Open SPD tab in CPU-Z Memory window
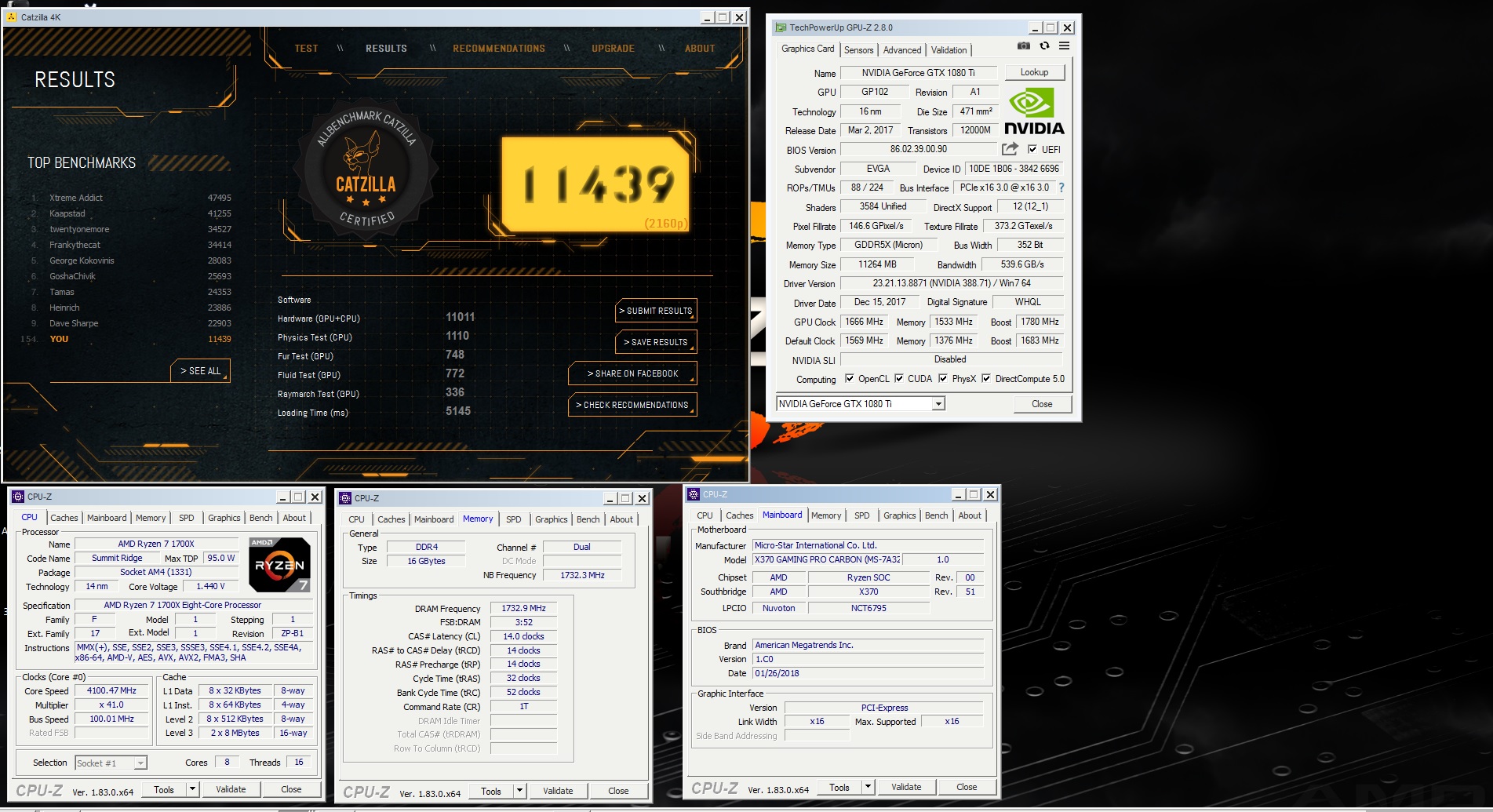Screen dimensions: 1493x812 [x=513, y=519]
